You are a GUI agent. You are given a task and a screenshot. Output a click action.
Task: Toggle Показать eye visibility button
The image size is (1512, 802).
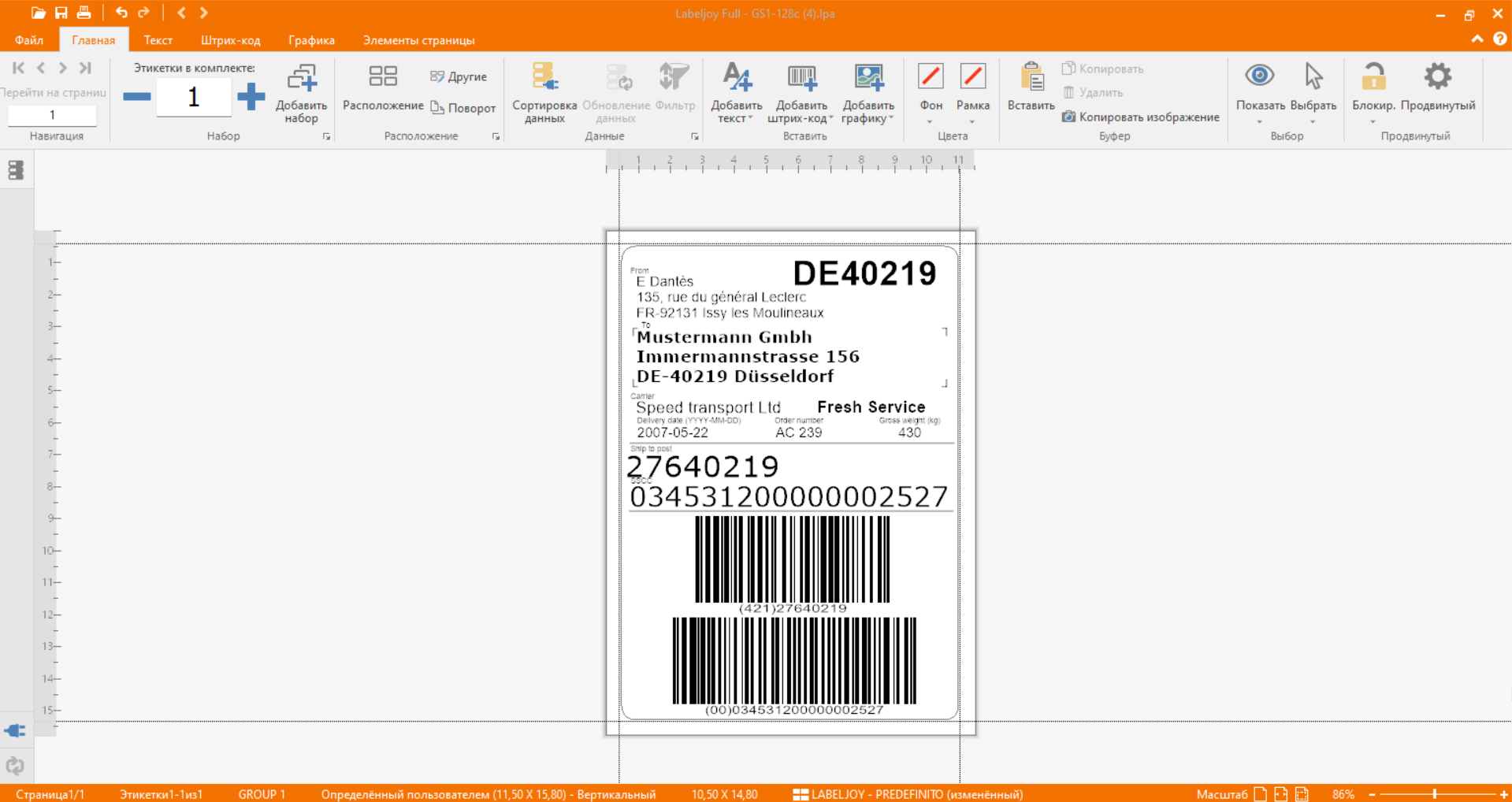1260,76
